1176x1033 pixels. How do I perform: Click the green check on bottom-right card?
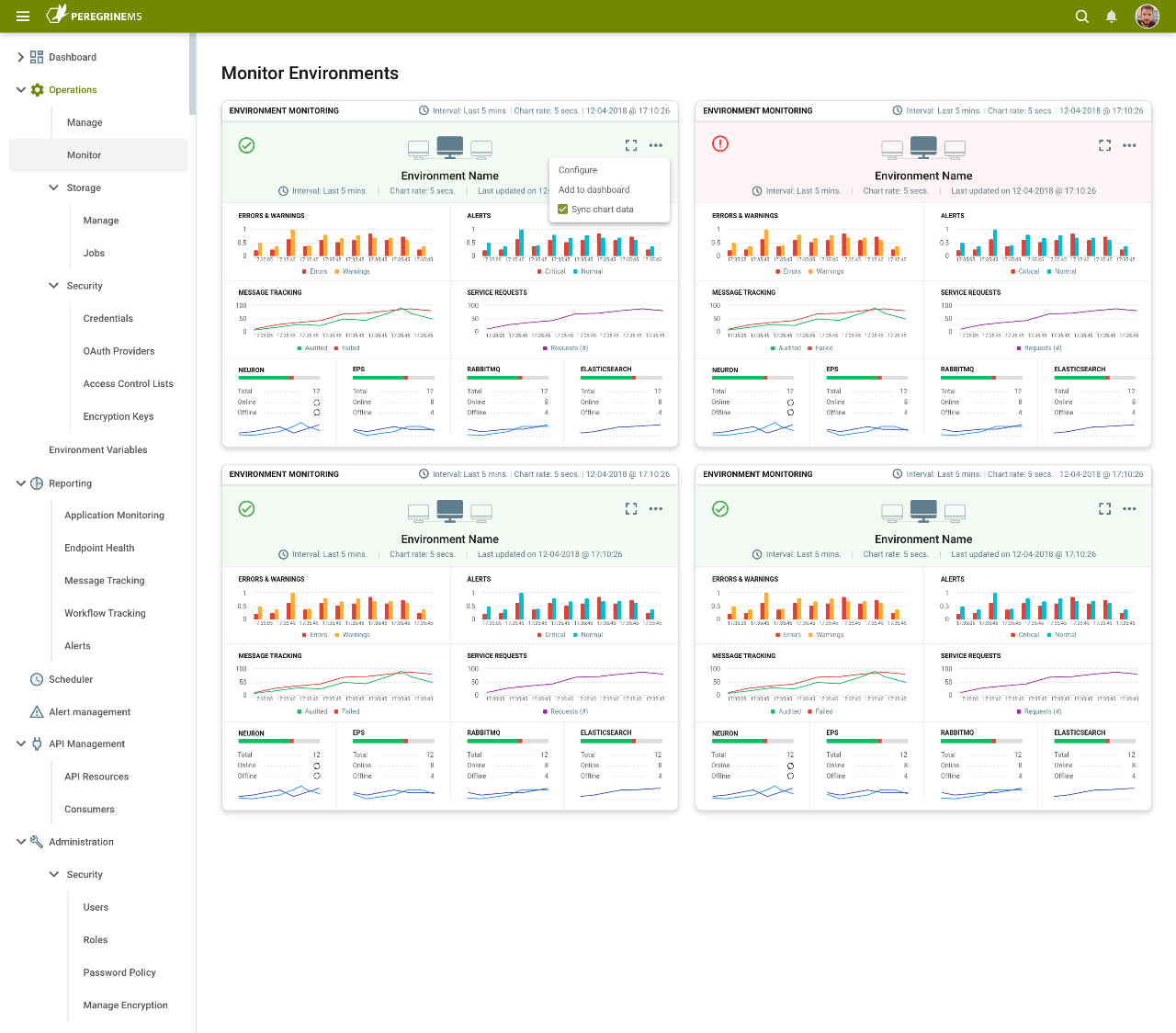[x=720, y=508]
